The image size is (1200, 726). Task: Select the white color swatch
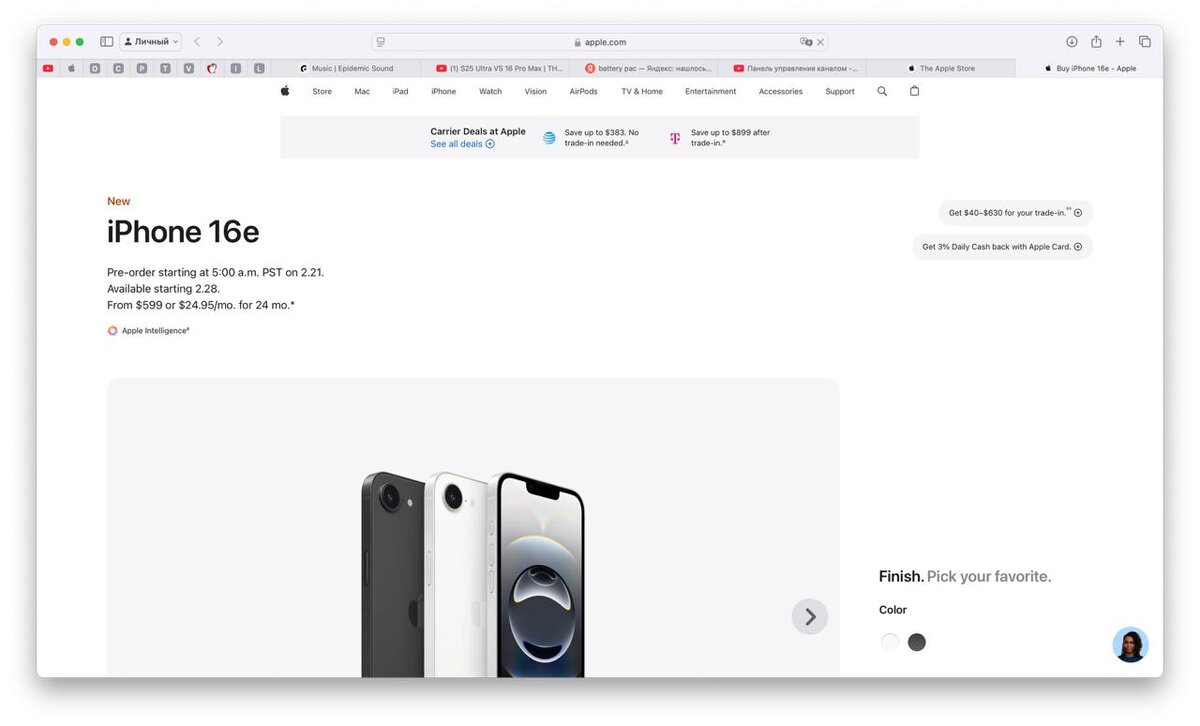pyautogui.click(x=890, y=642)
